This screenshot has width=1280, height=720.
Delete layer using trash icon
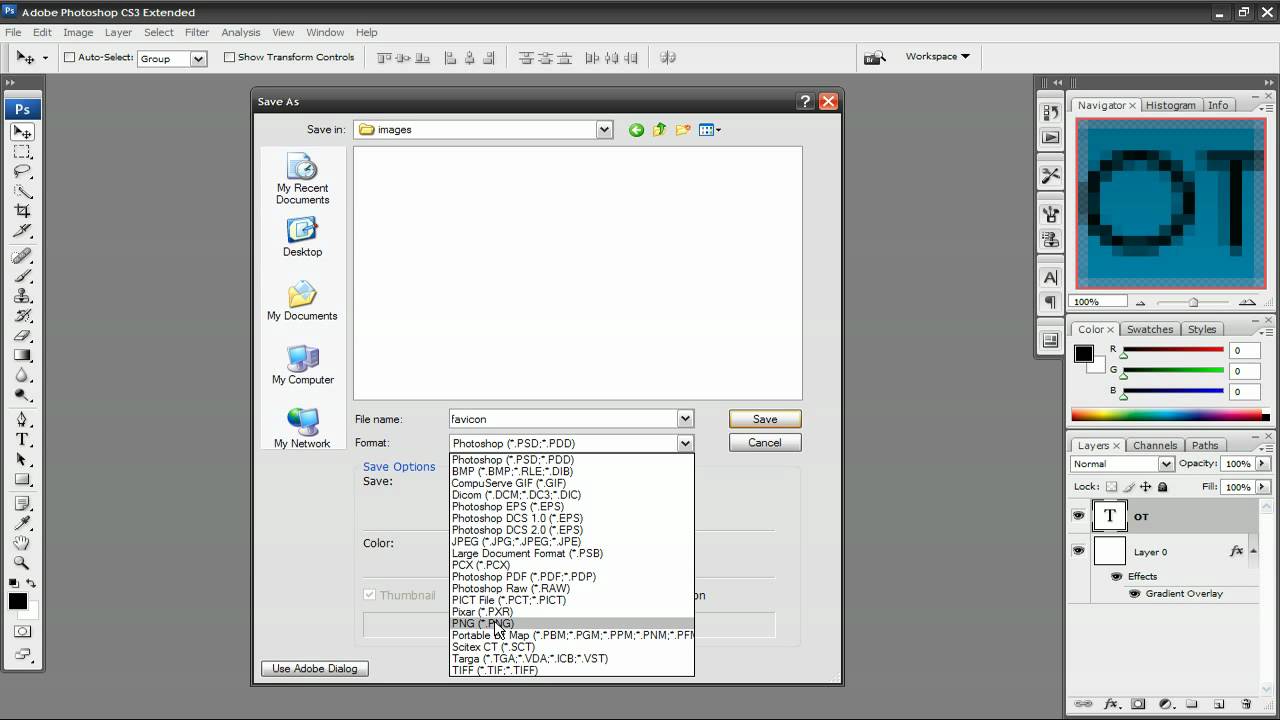tap(1246, 704)
